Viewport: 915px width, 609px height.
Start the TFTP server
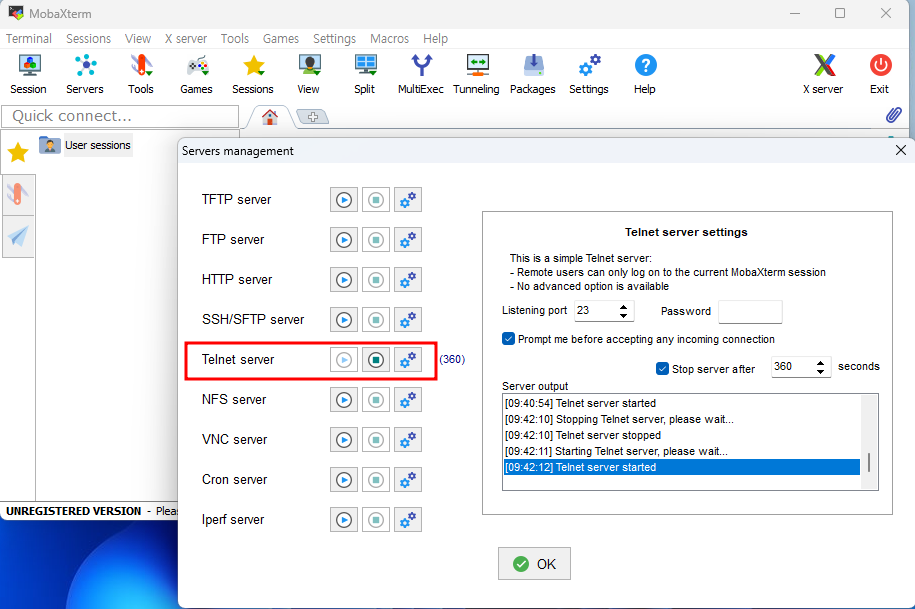point(343,199)
